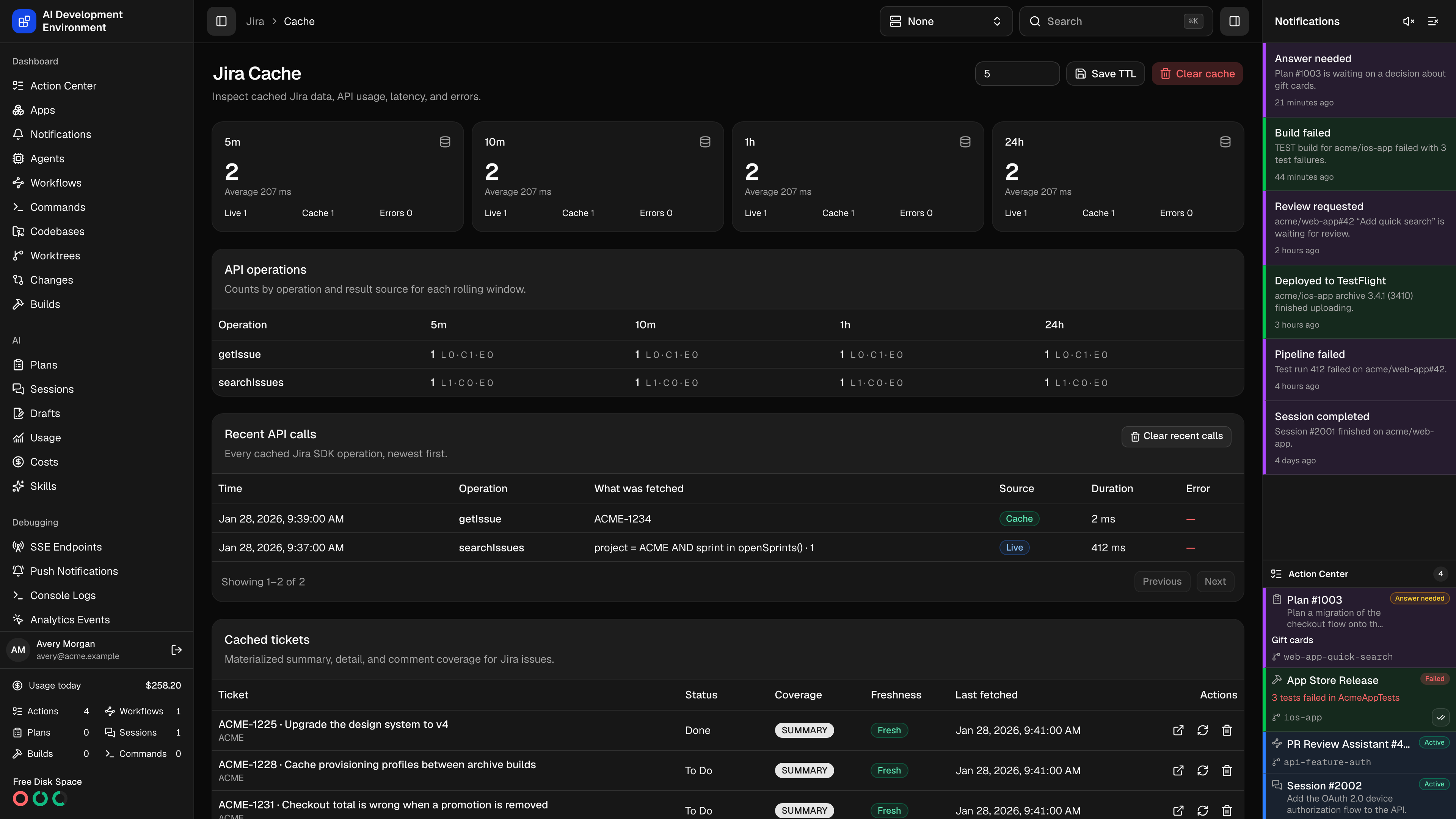Image resolution: width=1456 pixels, height=819 pixels.
Task: Click the SUMMARY badge for ACME-1225
Action: click(x=804, y=730)
